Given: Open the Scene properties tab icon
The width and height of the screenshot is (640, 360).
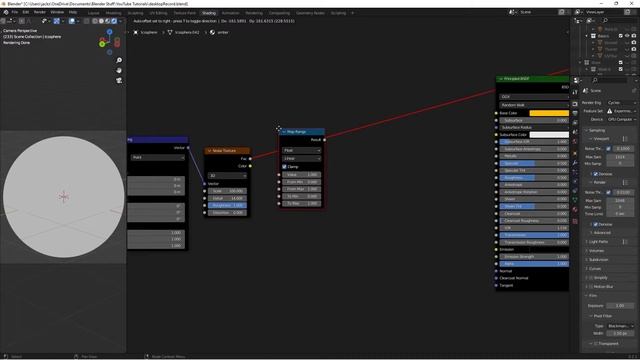Looking at the screenshot, I should pos(575,132).
